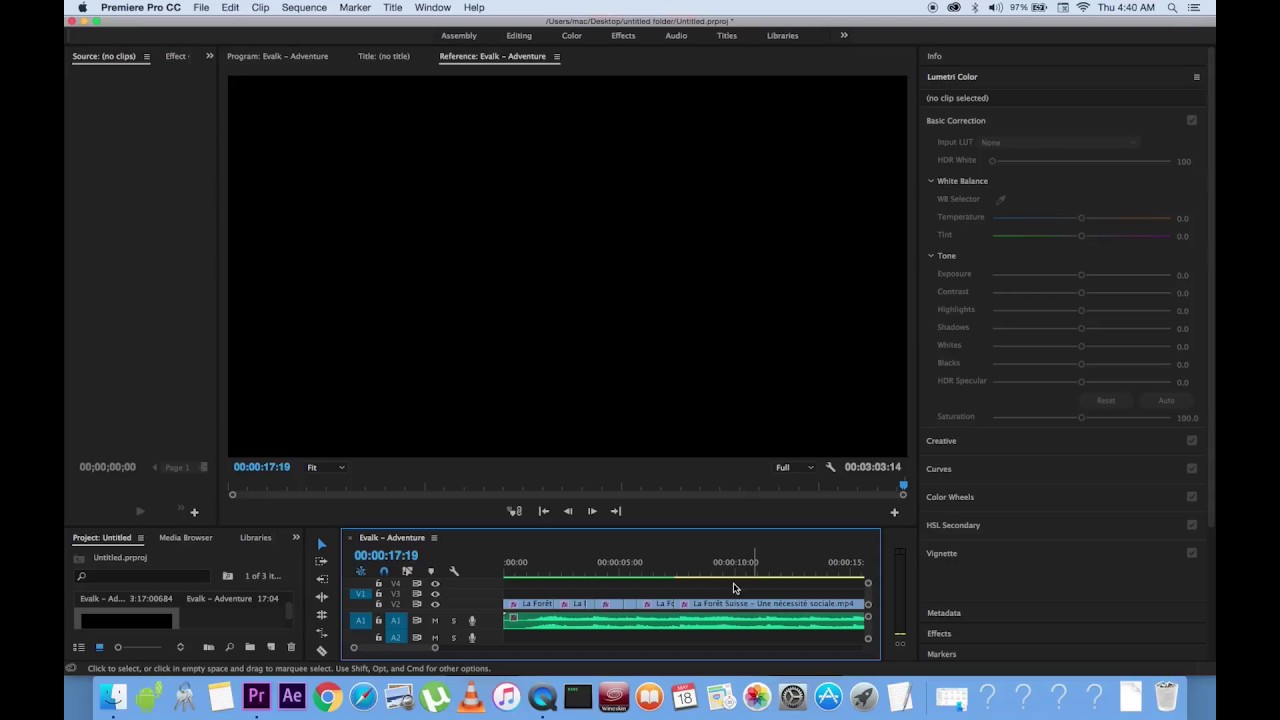Image resolution: width=1280 pixels, height=720 pixels.
Task: Toggle the Creative section checkbox
Action: click(x=1192, y=440)
